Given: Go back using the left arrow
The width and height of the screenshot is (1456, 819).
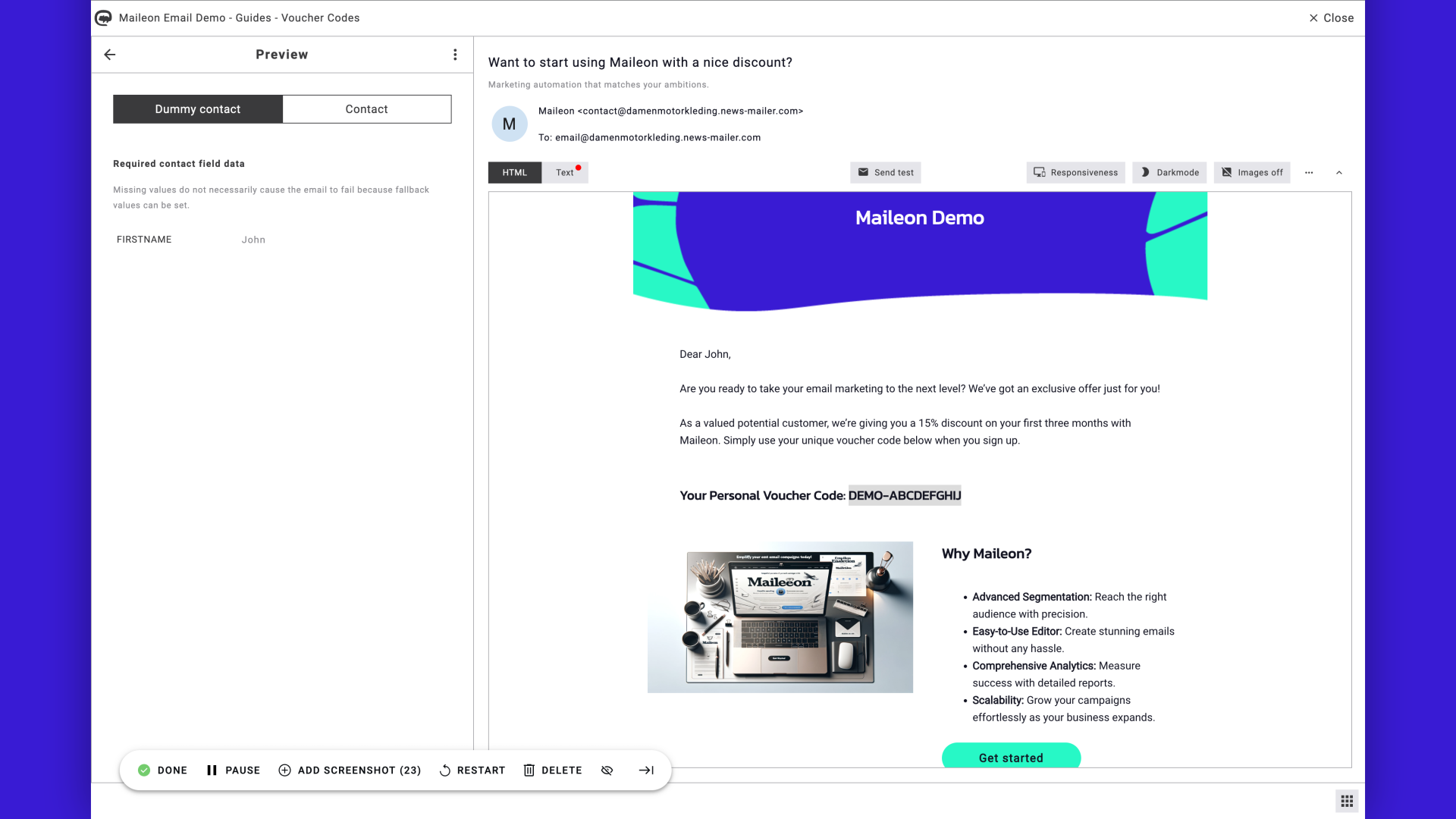Looking at the screenshot, I should 110,55.
